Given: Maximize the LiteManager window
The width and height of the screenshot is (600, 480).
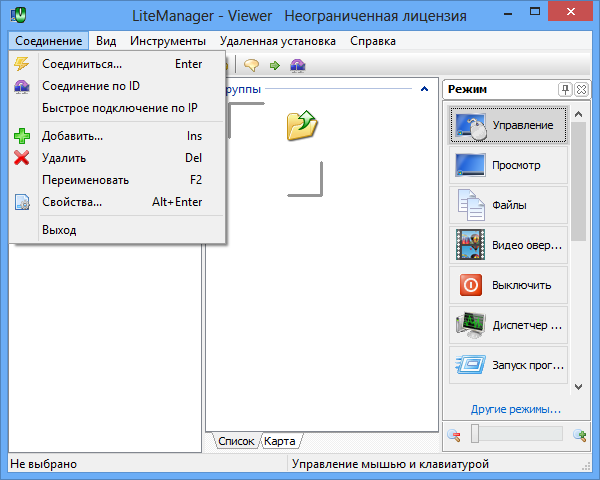Looking at the screenshot, I should 535,12.
